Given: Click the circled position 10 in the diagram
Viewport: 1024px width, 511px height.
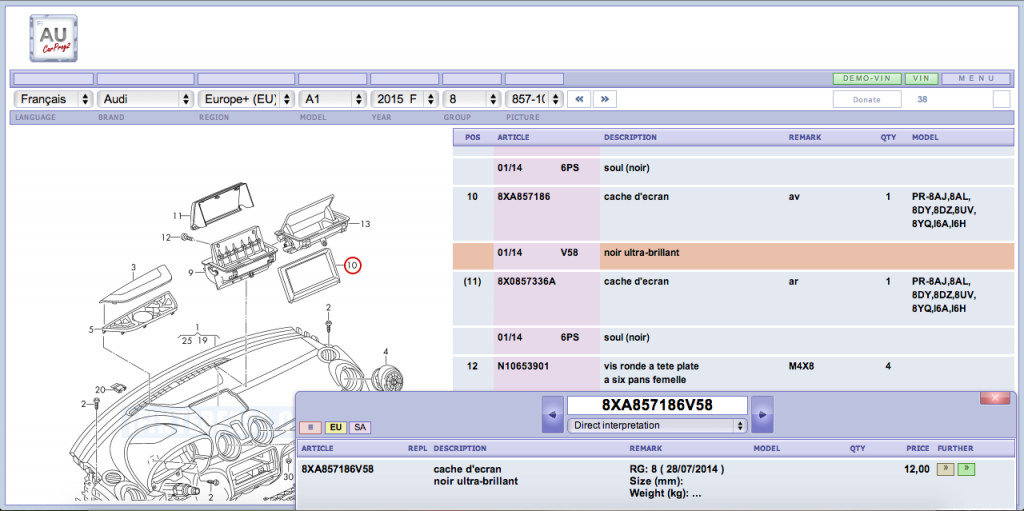Looking at the screenshot, I should click(x=352, y=265).
